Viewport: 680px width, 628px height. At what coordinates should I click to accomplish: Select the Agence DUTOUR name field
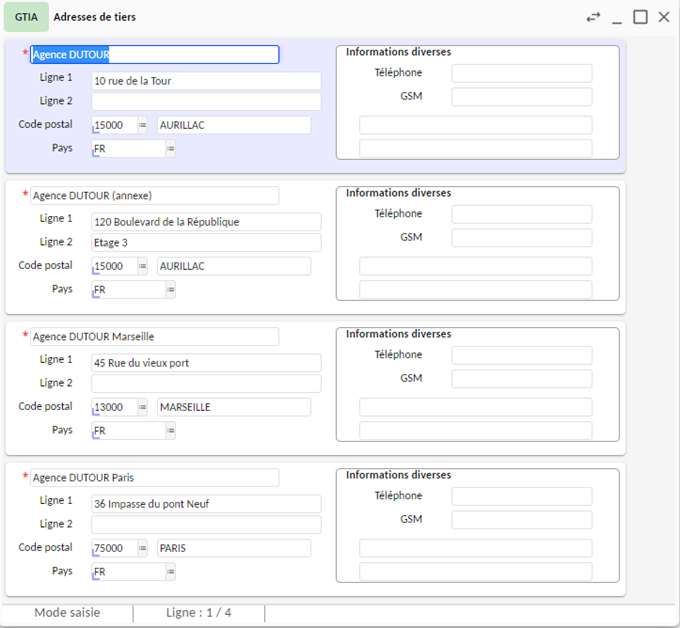154,55
